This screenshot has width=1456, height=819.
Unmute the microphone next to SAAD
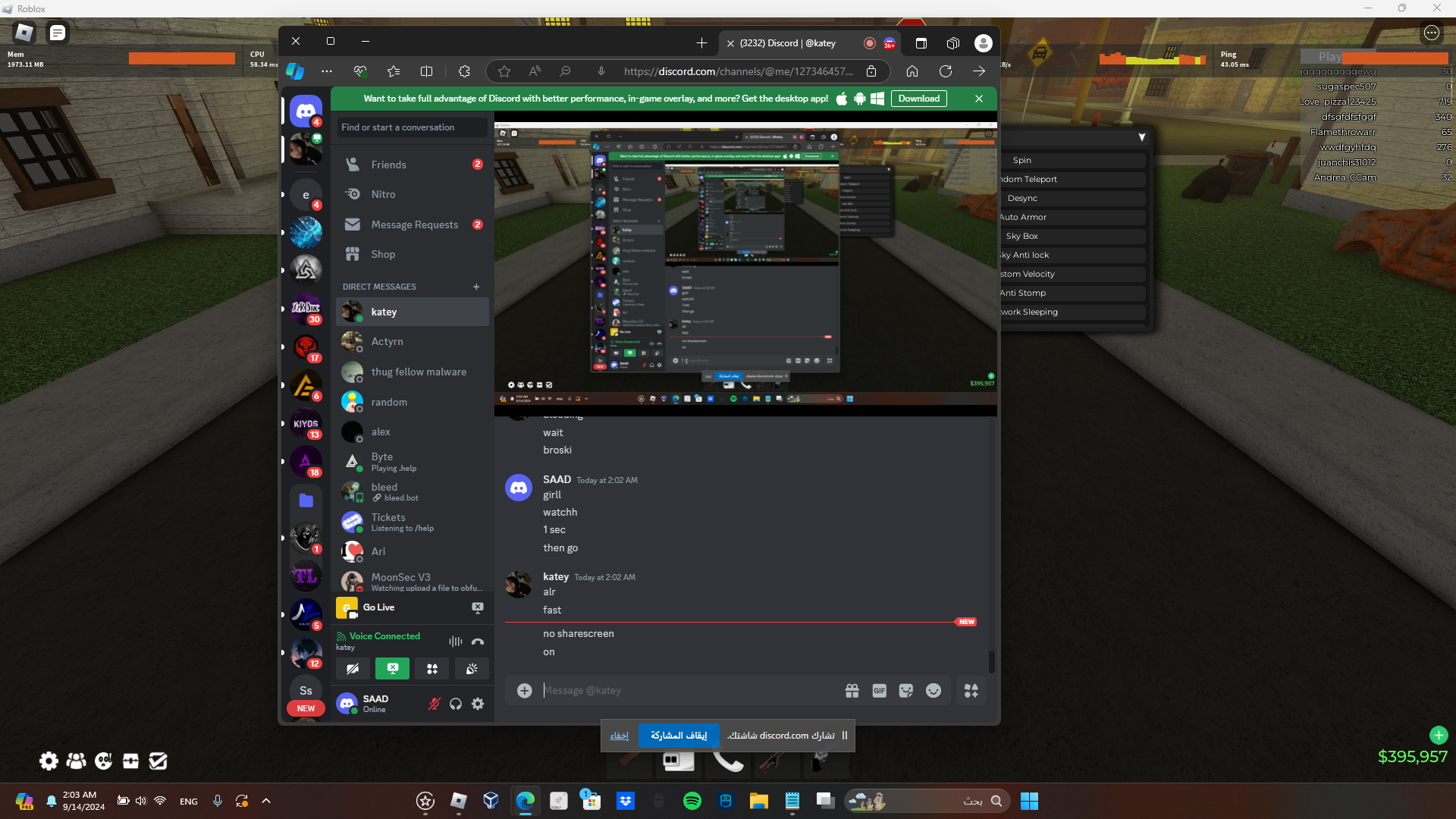tap(434, 704)
